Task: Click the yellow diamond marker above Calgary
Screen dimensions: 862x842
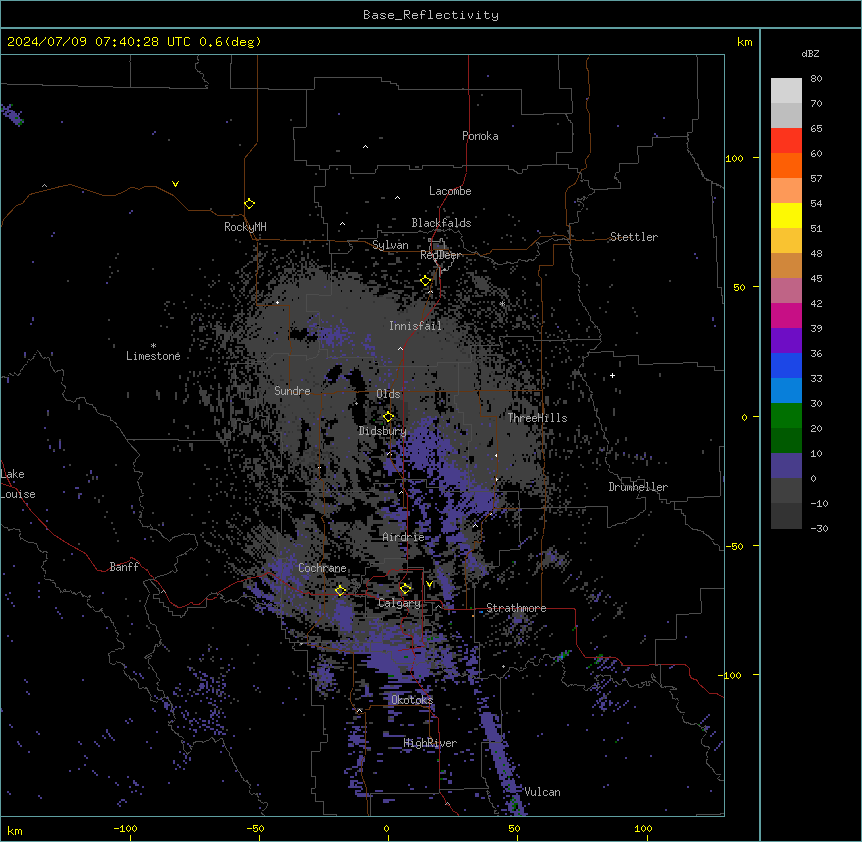Action: click(405, 589)
